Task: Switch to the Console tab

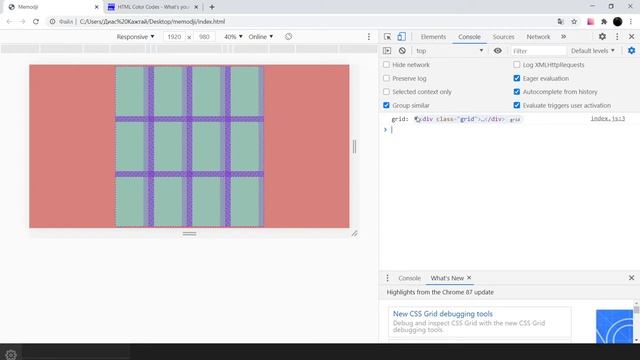Action: click(x=469, y=37)
